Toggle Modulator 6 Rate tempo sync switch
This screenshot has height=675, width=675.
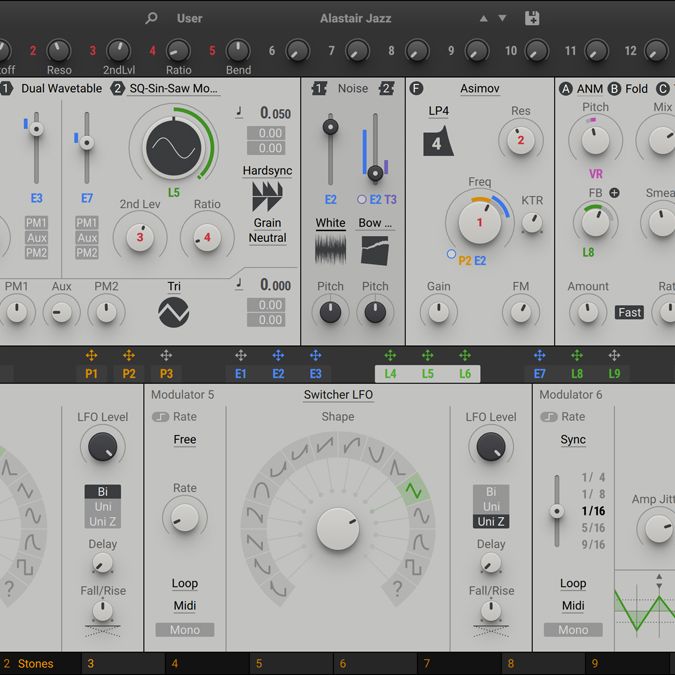(549, 417)
